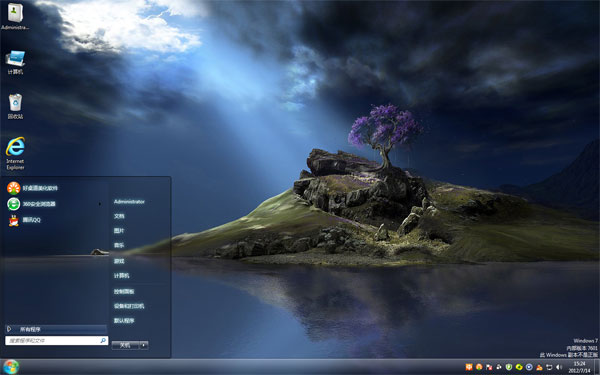600x375 pixels.
Task: Click the blue circular tray icon
Action: (529, 367)
